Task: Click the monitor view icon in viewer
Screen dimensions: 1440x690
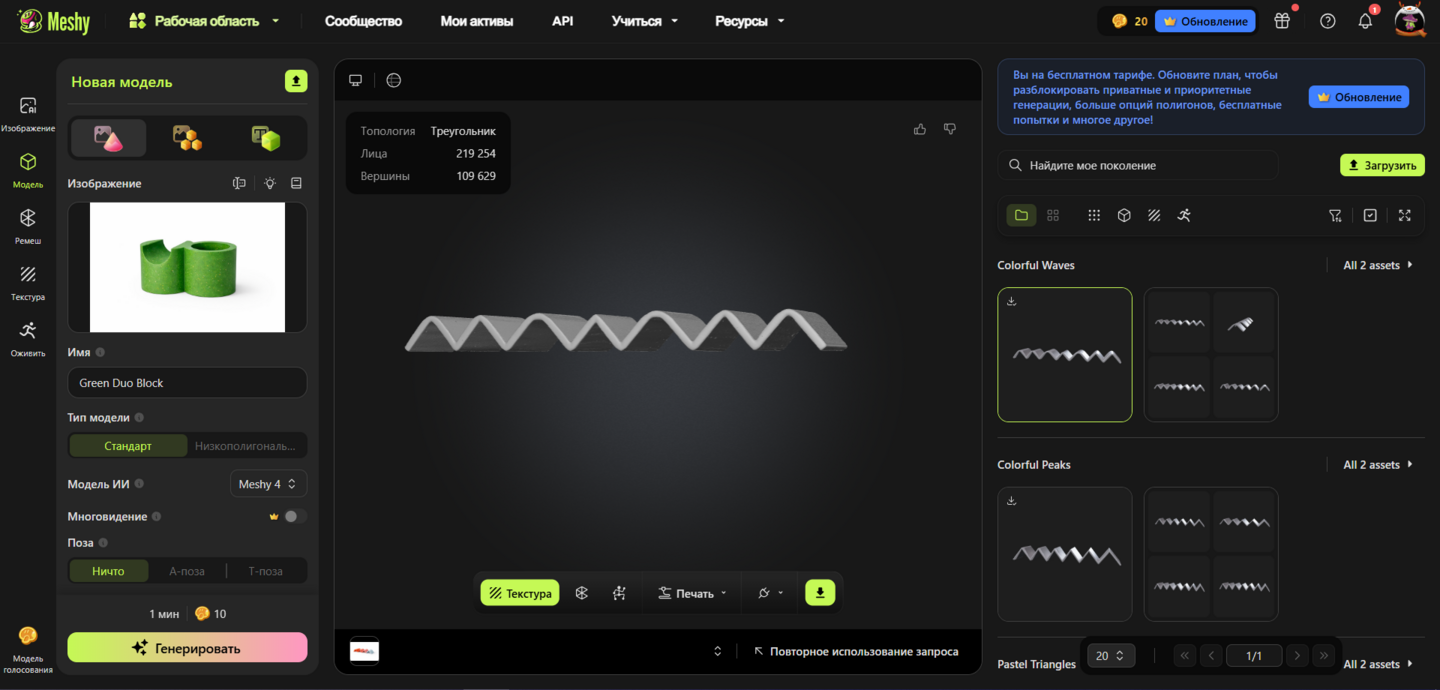Action: 355,80
